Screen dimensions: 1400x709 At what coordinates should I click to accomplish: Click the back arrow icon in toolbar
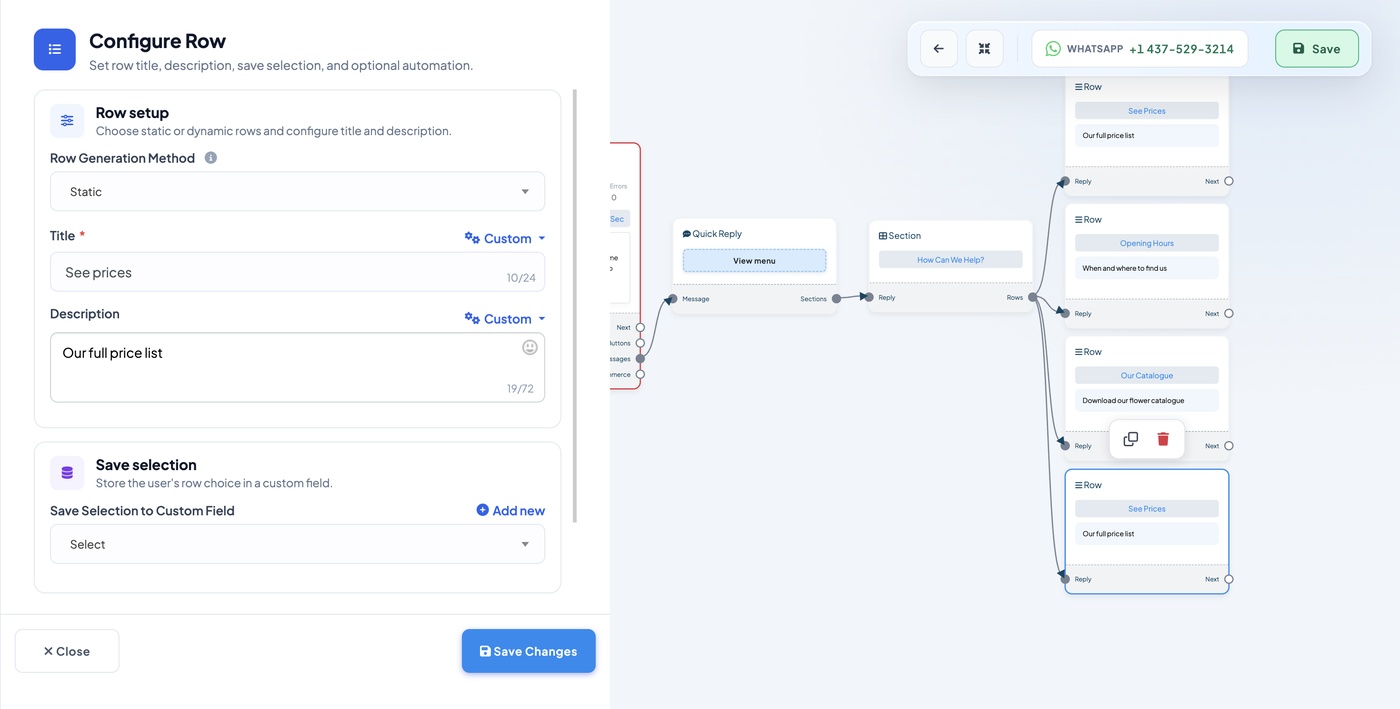[939, 48]
